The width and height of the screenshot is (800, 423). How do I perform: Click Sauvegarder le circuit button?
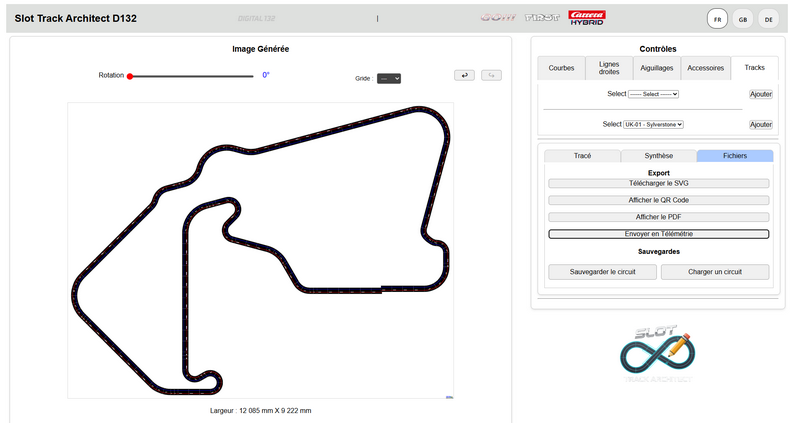click(603, 272)
